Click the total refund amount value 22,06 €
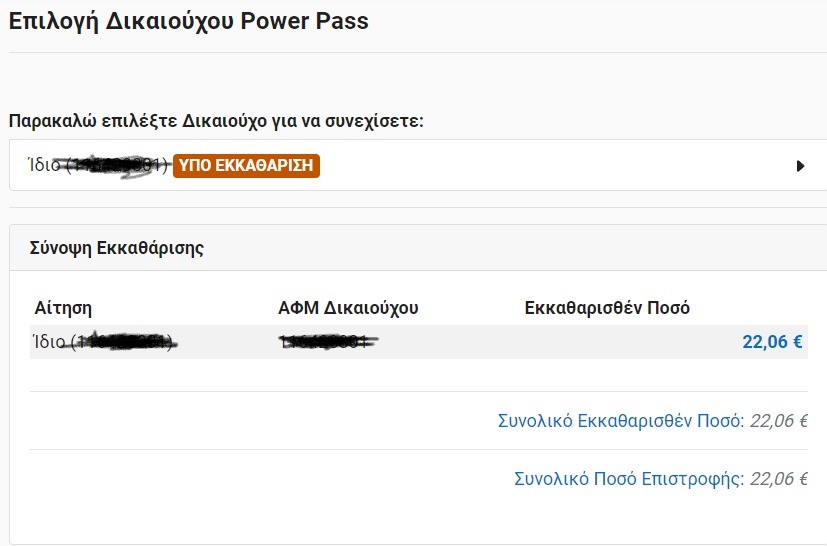 (x=778, y=479)
